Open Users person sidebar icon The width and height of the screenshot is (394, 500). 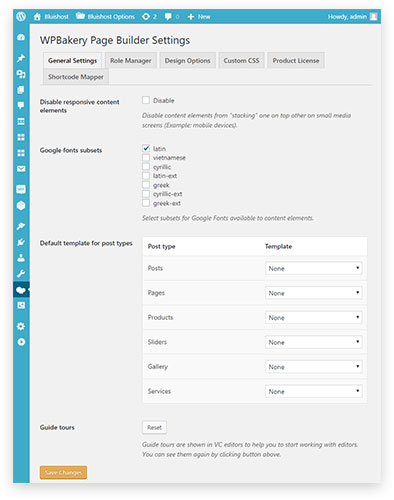click(x=21, y=258)
